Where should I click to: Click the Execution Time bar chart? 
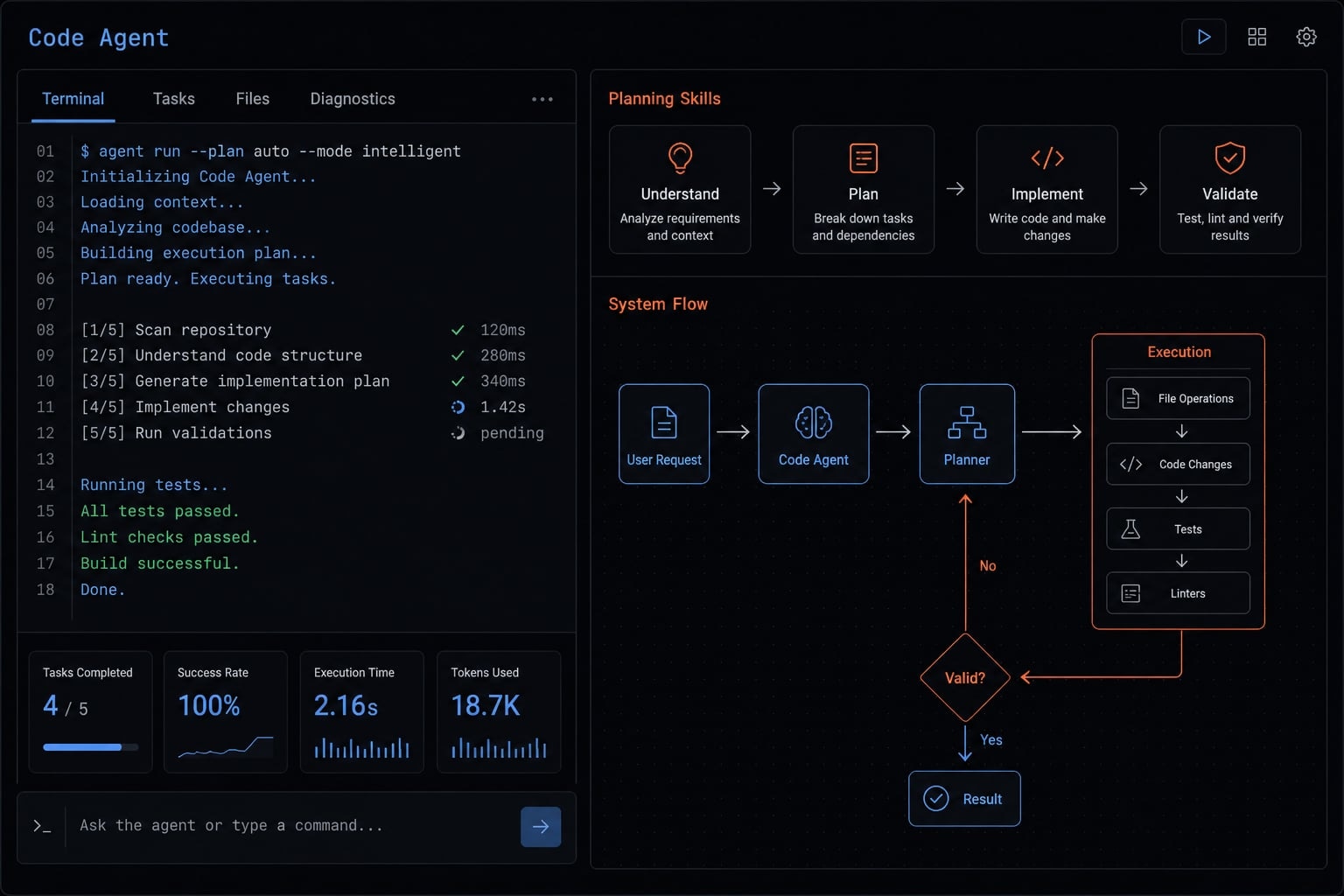[362, 747]
